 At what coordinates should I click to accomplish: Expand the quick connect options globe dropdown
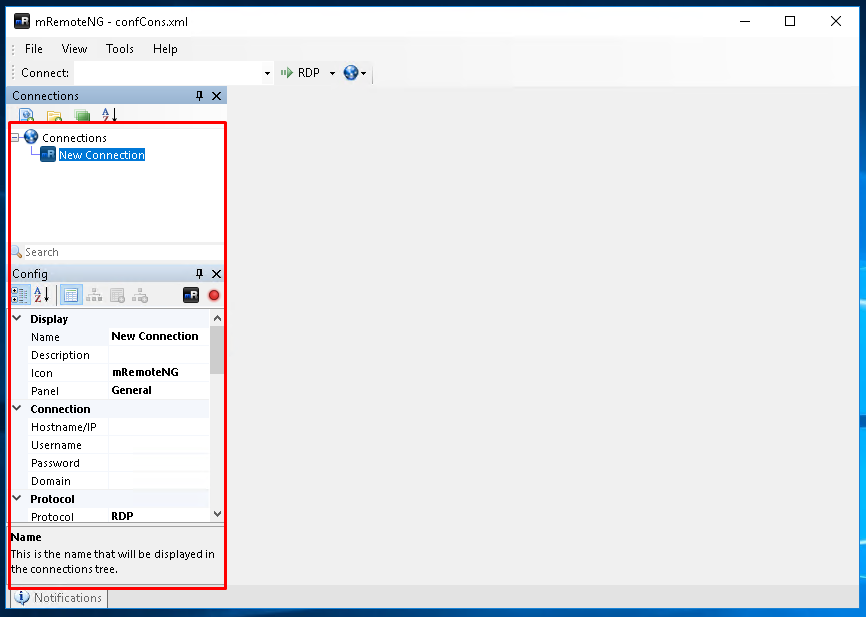365,72
